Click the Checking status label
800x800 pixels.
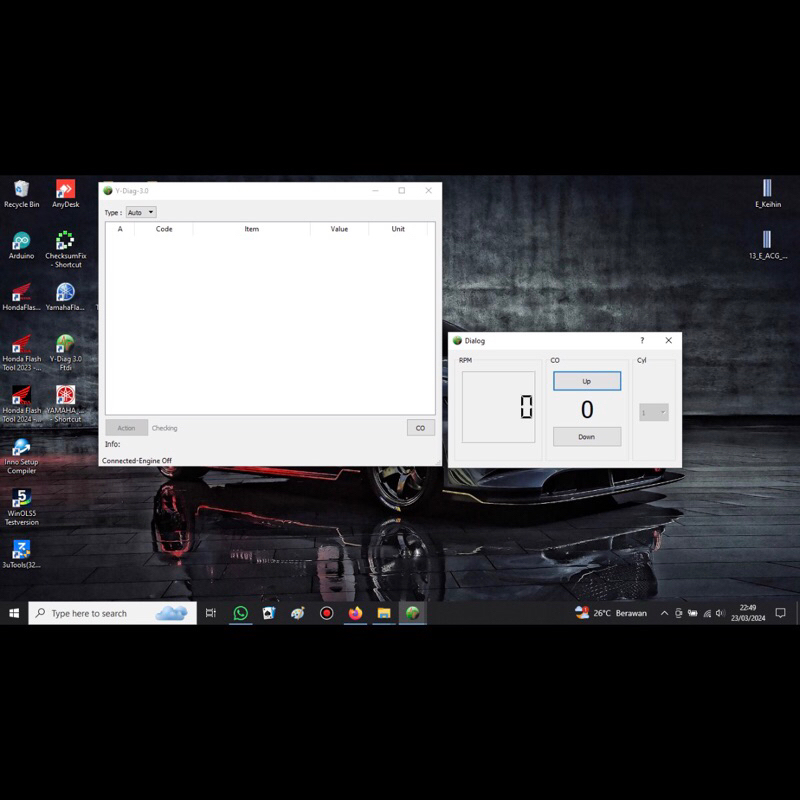(164, 428)
